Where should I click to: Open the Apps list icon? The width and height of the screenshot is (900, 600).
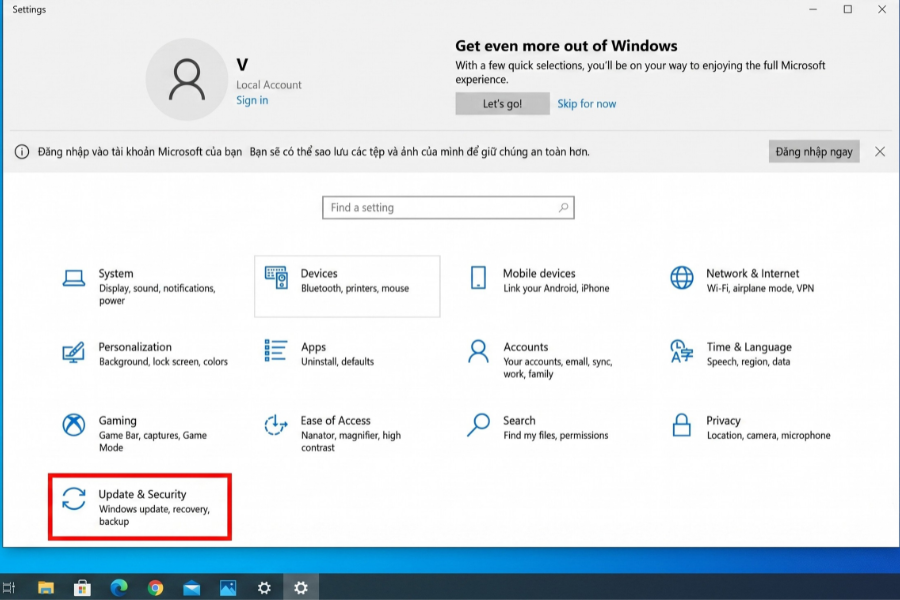(x=276, y=351)
